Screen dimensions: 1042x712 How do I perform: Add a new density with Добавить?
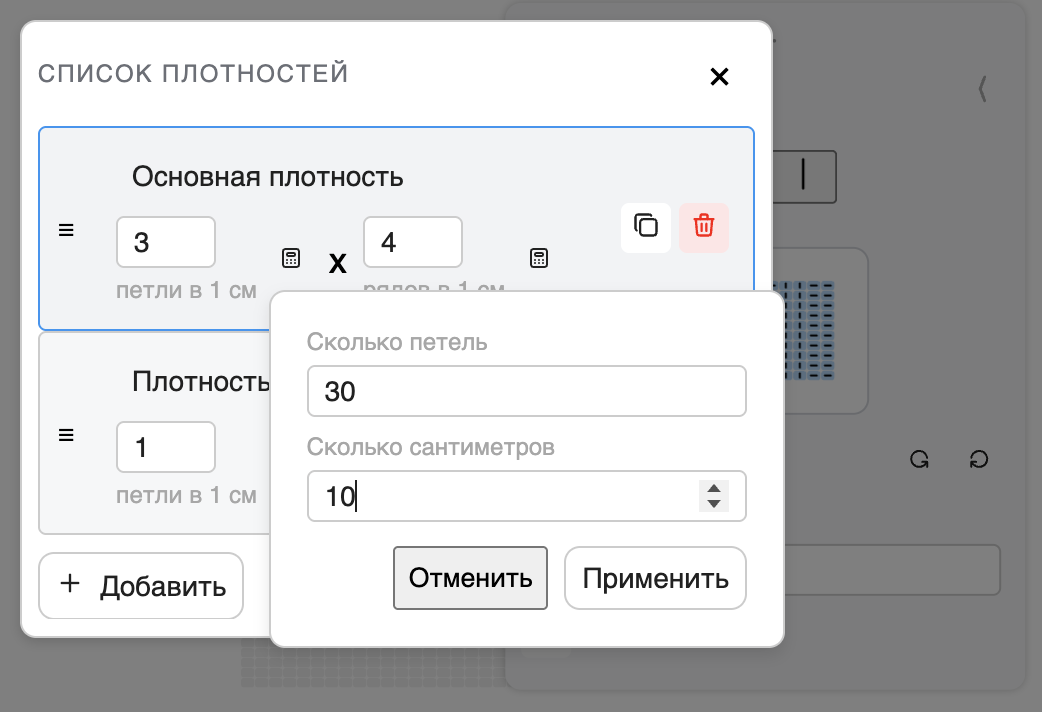point(141,586)
